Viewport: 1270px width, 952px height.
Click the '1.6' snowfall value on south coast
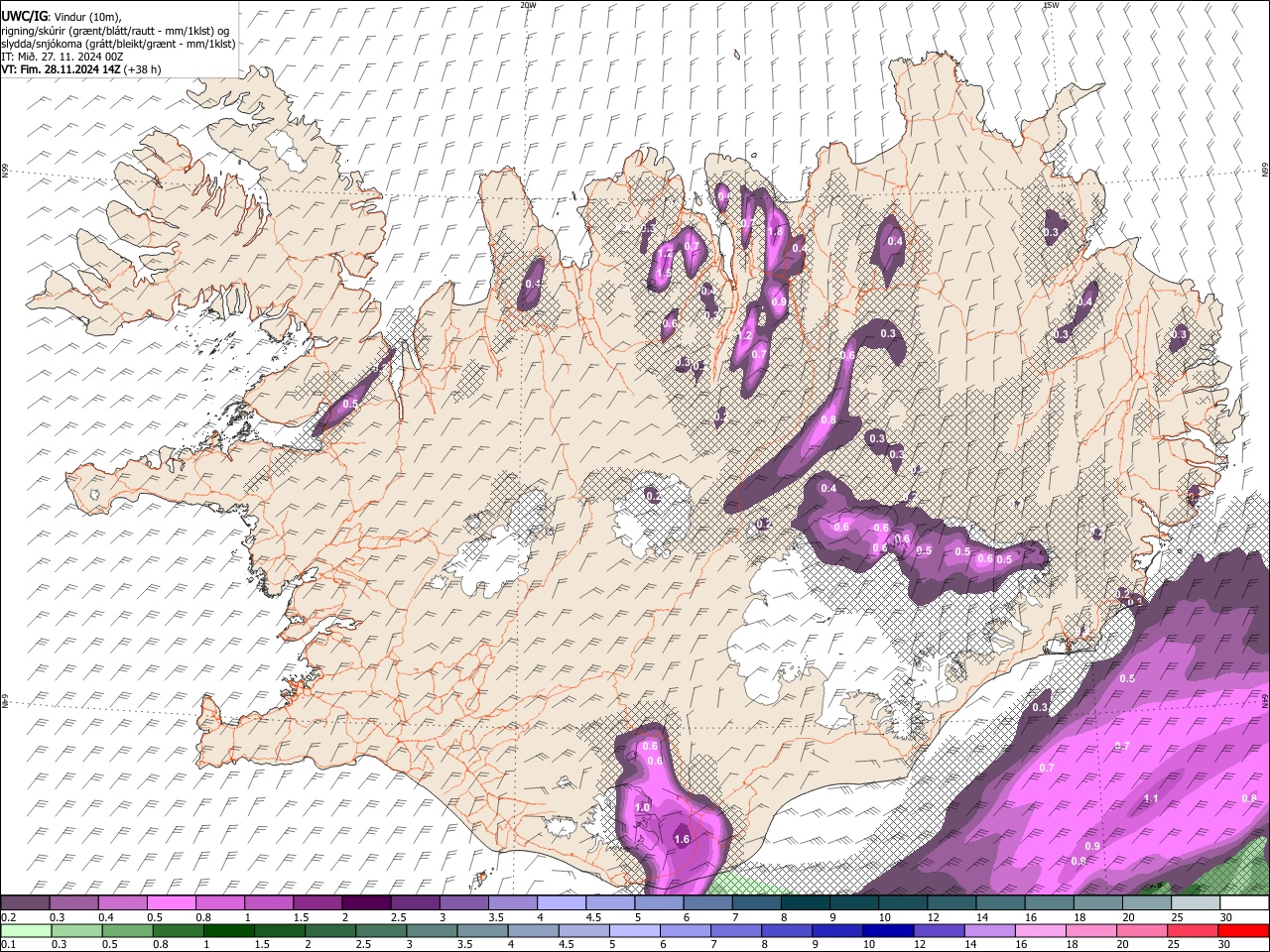[682, 839]
